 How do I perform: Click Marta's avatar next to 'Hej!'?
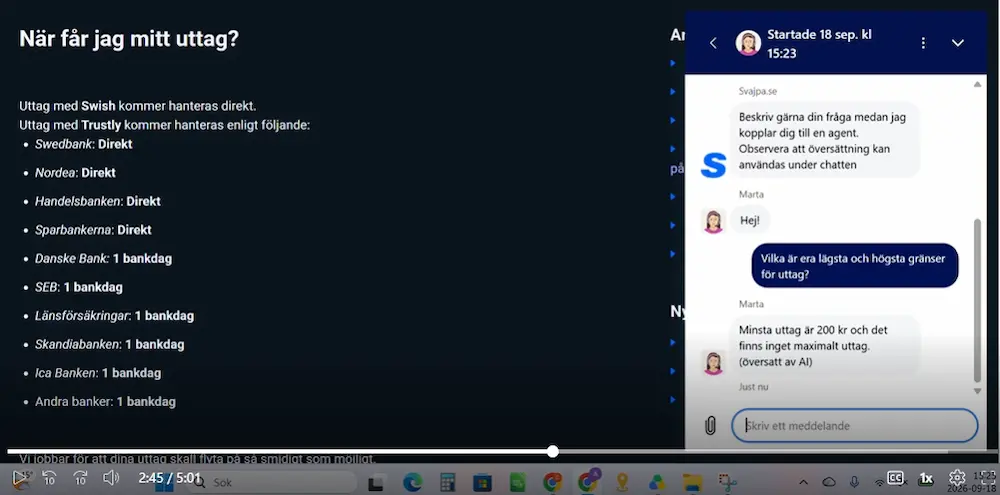point(713,221)
